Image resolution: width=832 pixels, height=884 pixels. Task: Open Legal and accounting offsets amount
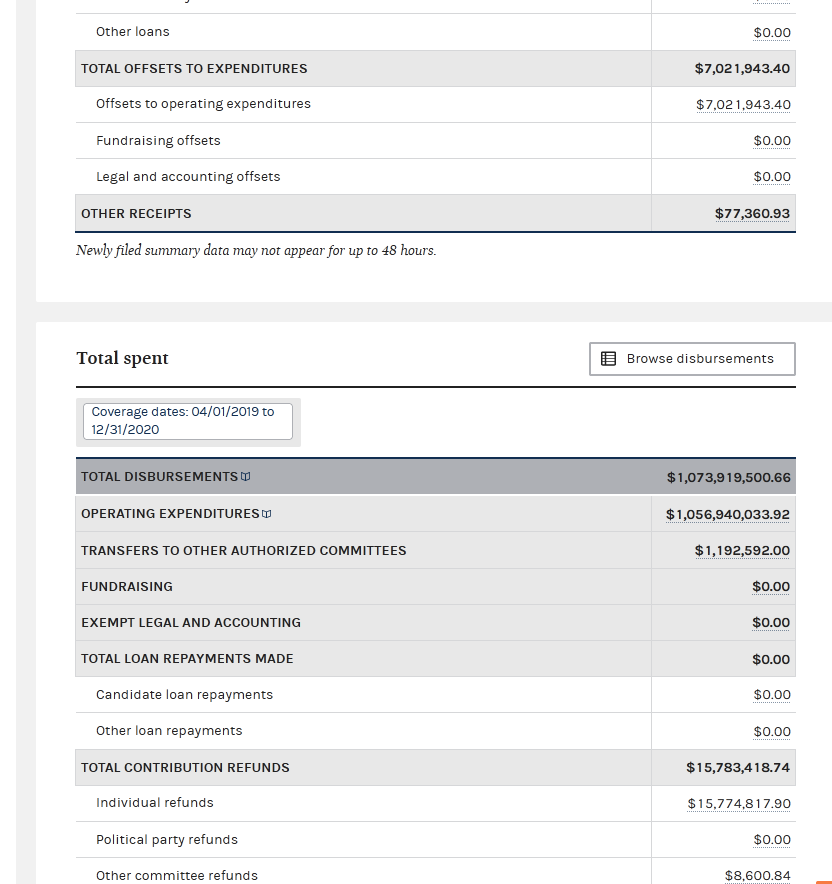[772, 177]
